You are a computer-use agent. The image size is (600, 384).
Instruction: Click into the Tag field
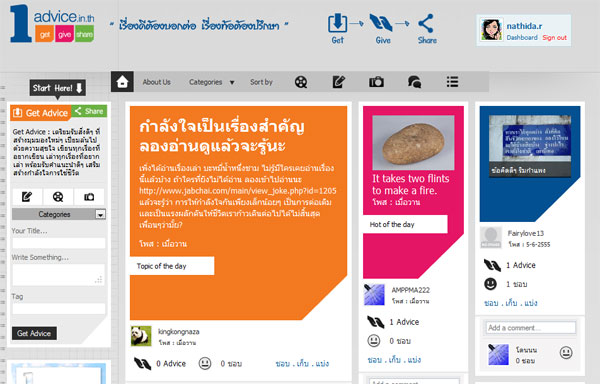pyautogui.click(x=59, y=309)
